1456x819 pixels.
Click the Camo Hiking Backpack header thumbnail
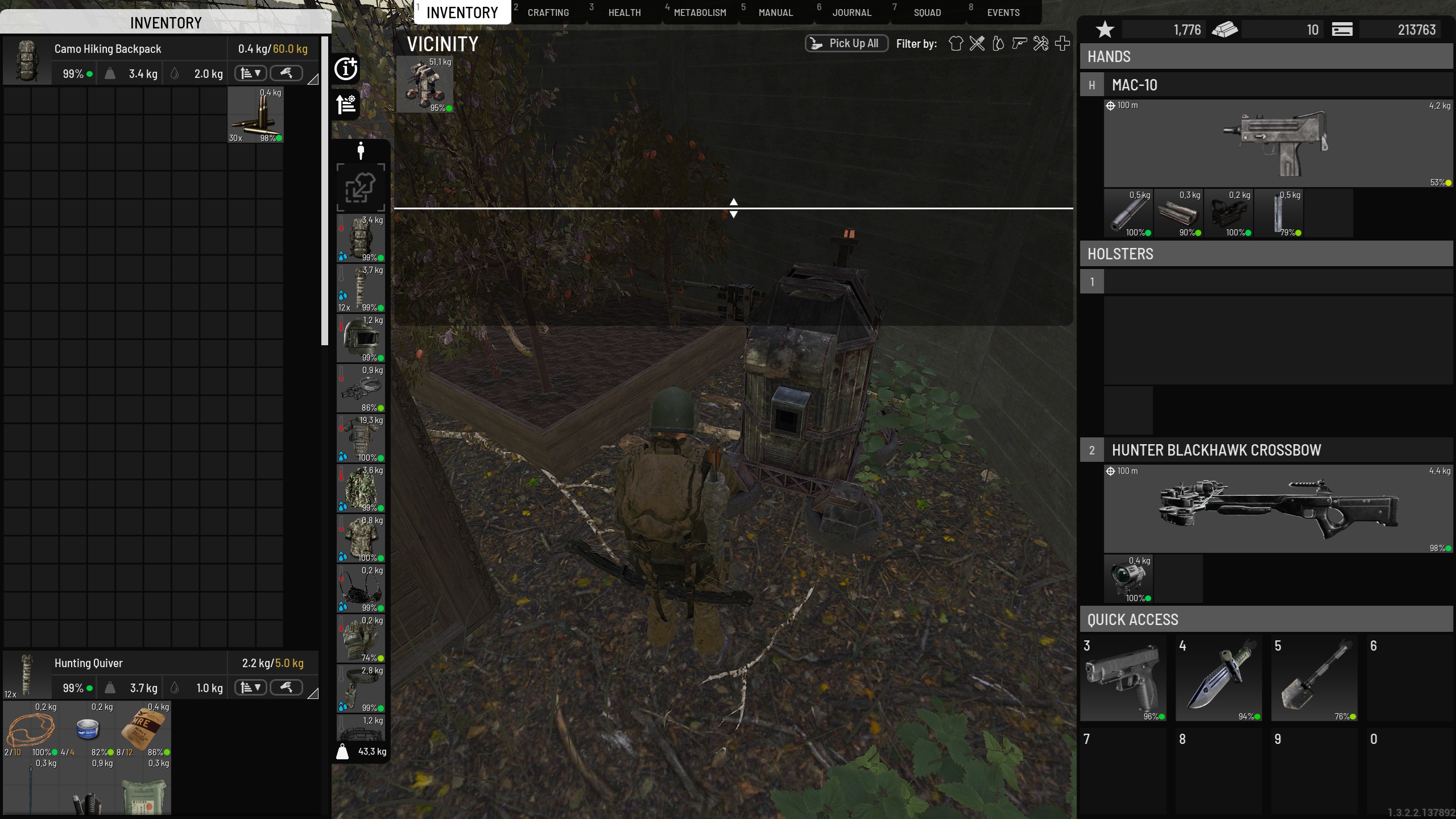click(x=26, y=60)
